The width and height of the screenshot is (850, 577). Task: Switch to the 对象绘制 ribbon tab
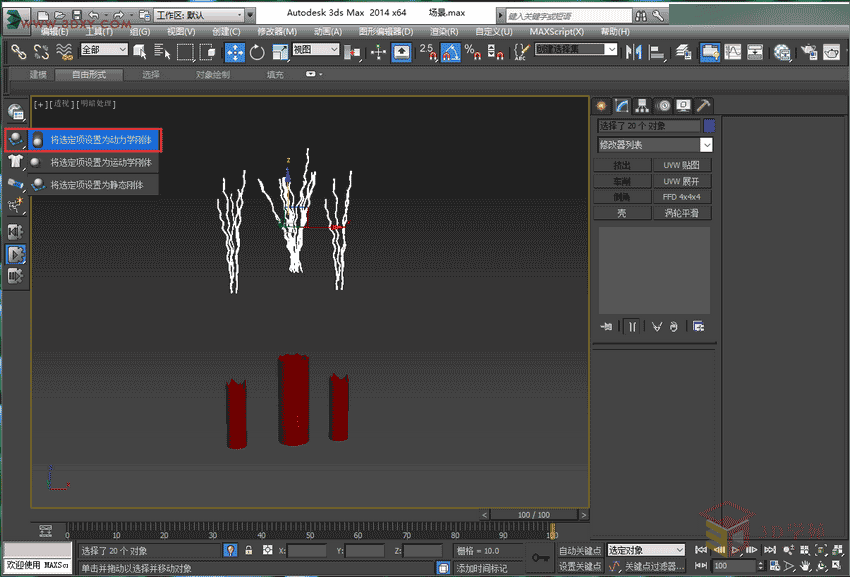[212, 74]
